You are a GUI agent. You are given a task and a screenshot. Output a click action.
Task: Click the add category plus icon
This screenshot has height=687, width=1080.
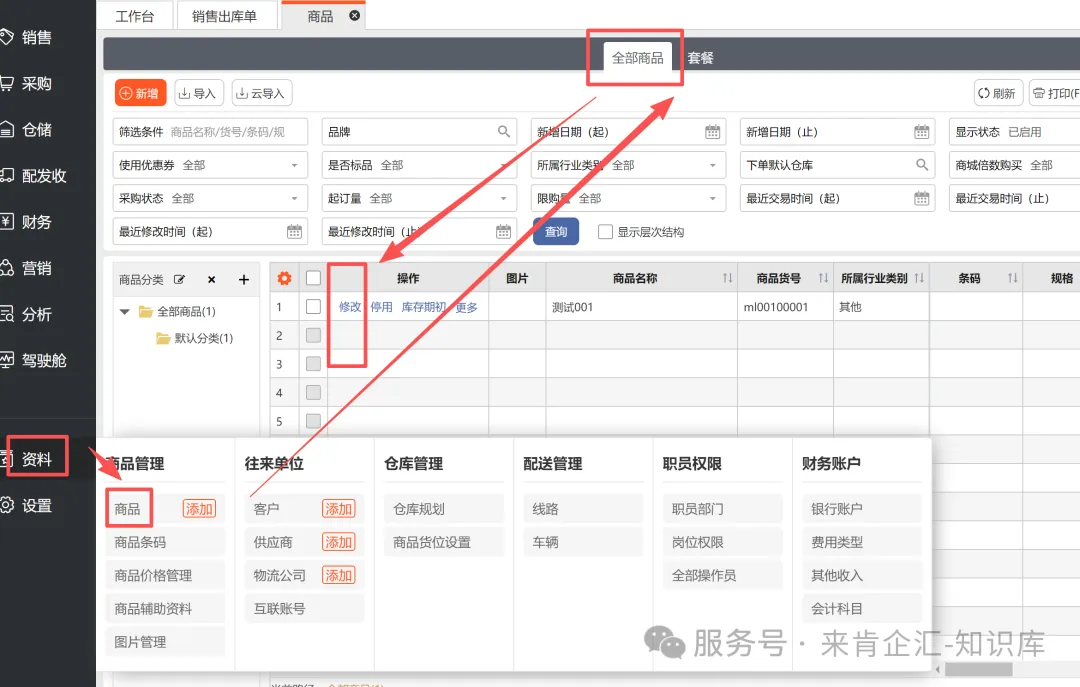243,280
